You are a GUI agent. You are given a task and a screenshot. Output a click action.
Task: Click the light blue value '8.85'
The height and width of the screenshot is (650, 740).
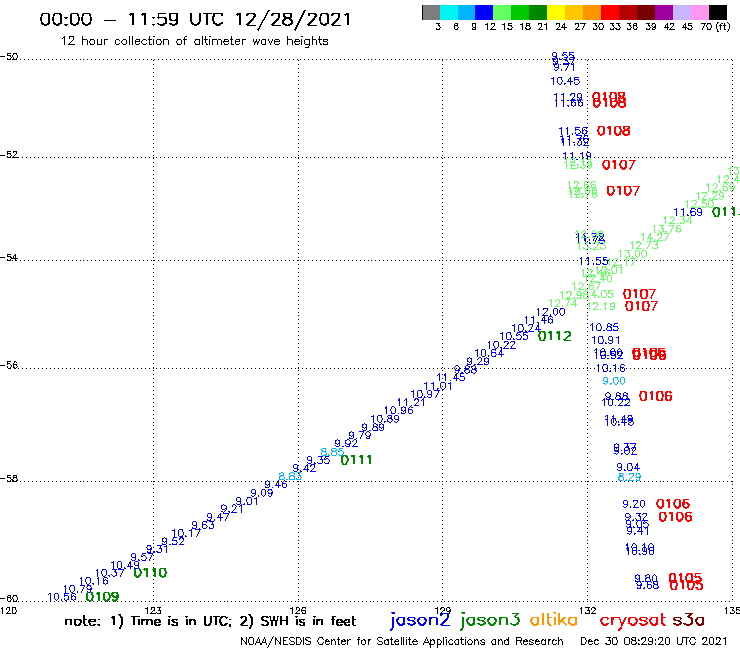pos(332,452)
